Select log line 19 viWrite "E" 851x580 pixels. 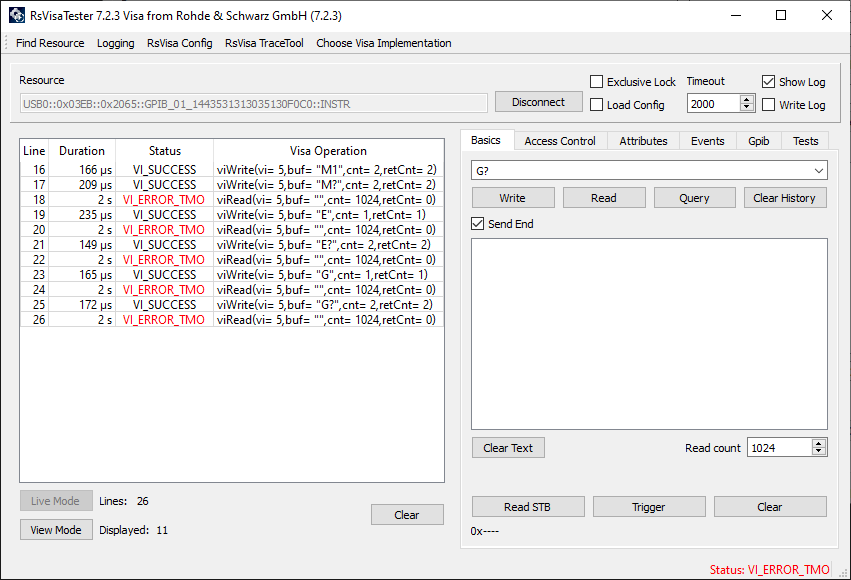click(232, 215)
